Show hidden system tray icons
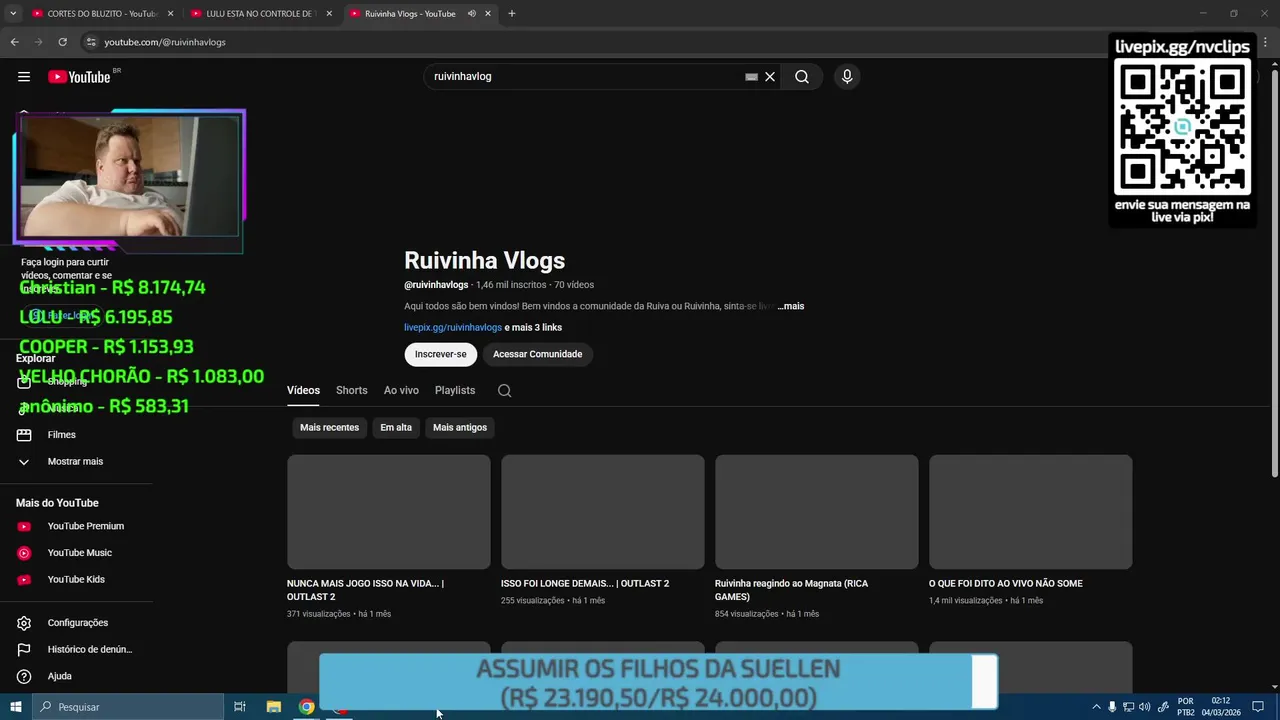Screen dimensions: 1280x720 [1096, 707]
